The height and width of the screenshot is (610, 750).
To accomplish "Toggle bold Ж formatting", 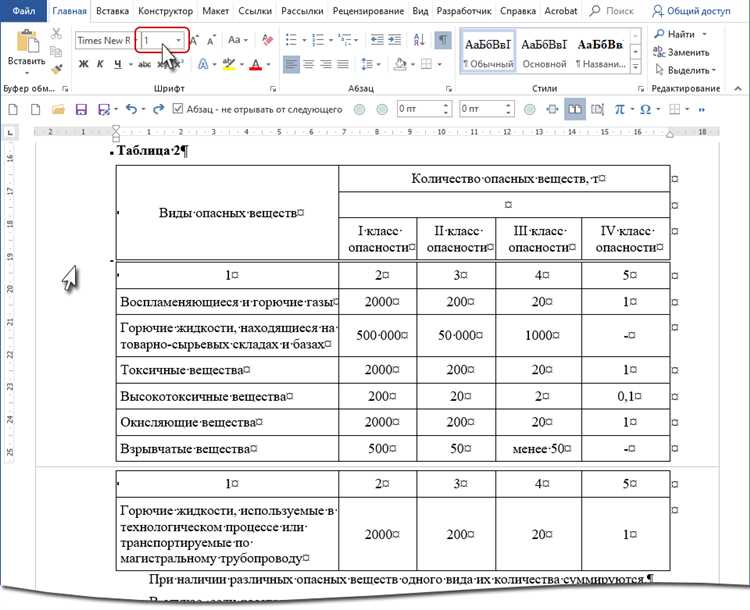I will [x=83, y=64].
